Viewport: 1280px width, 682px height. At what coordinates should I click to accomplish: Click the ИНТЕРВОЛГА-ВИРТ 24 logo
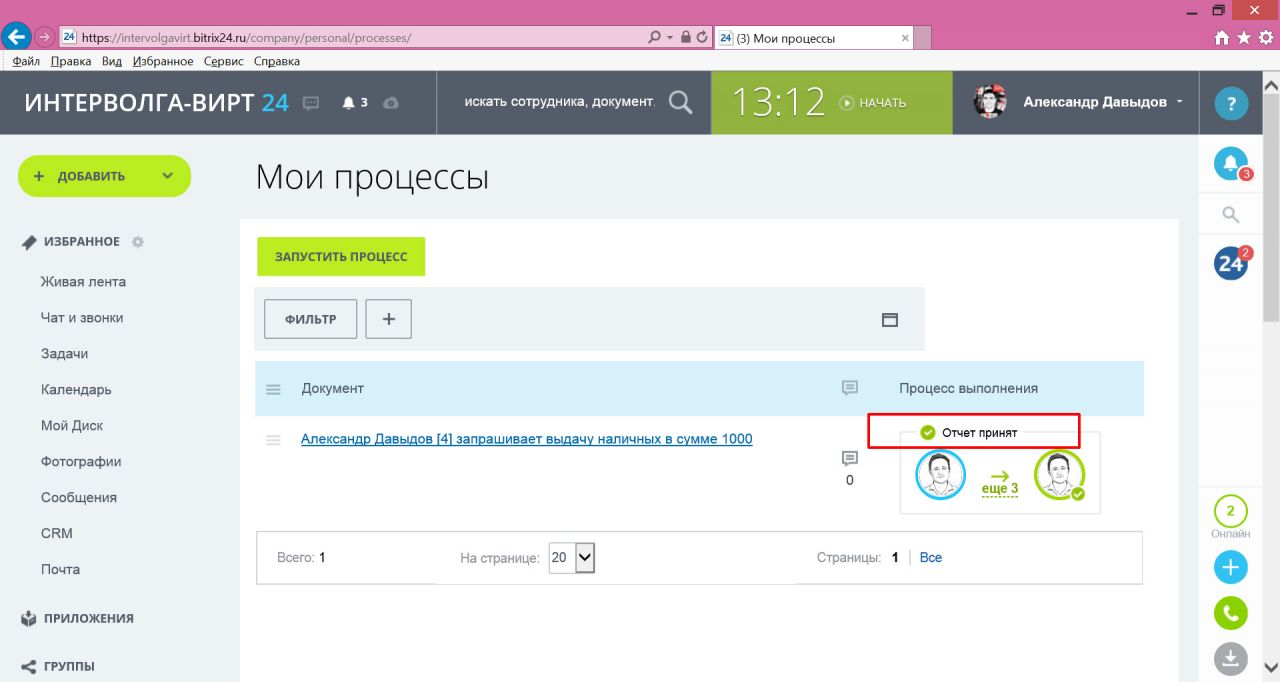click(x=156, y=102)
